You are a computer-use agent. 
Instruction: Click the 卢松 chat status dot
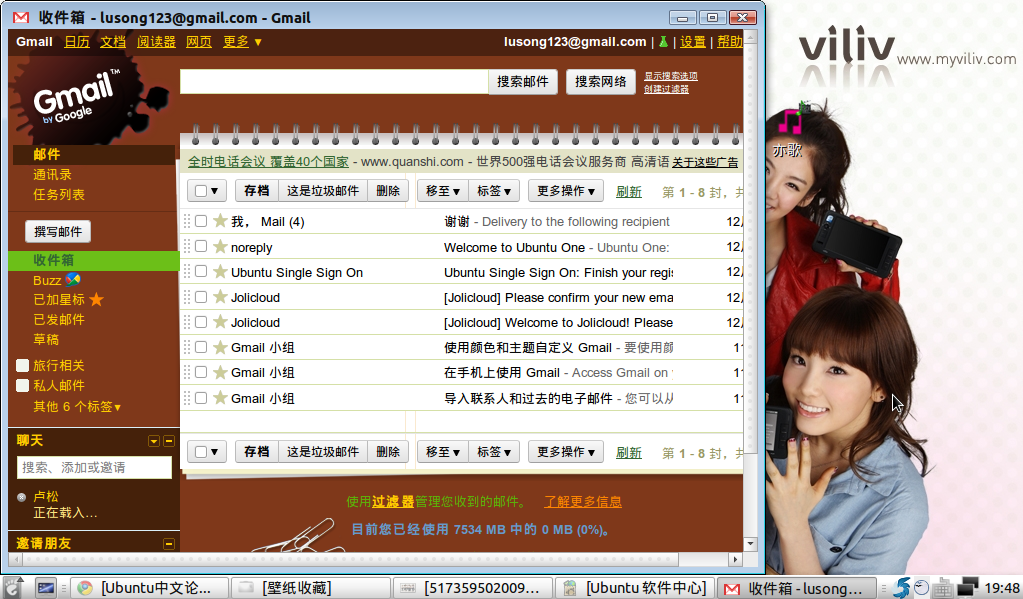pos(22,497)
